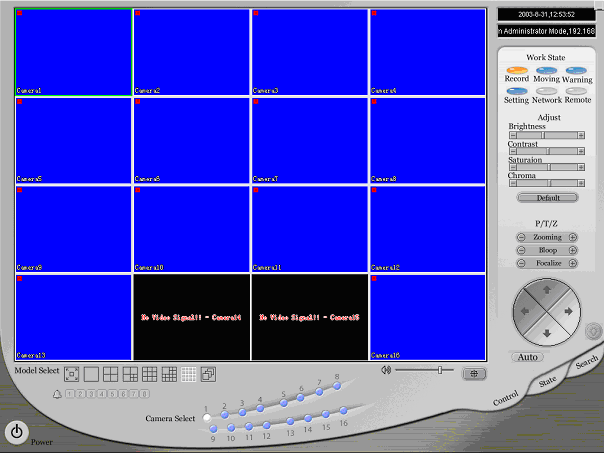The width and height of the screenshot is (604, 453).
Task: Click the Power button
Action: [x=17, y=432]
